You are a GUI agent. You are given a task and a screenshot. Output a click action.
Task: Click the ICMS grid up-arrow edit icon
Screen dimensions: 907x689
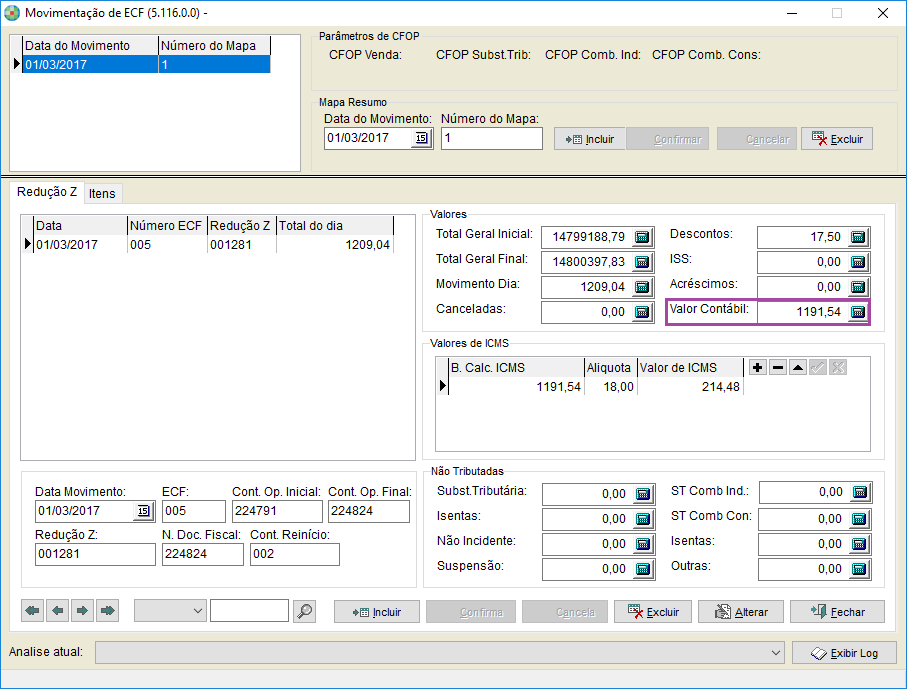click(798, 368)
